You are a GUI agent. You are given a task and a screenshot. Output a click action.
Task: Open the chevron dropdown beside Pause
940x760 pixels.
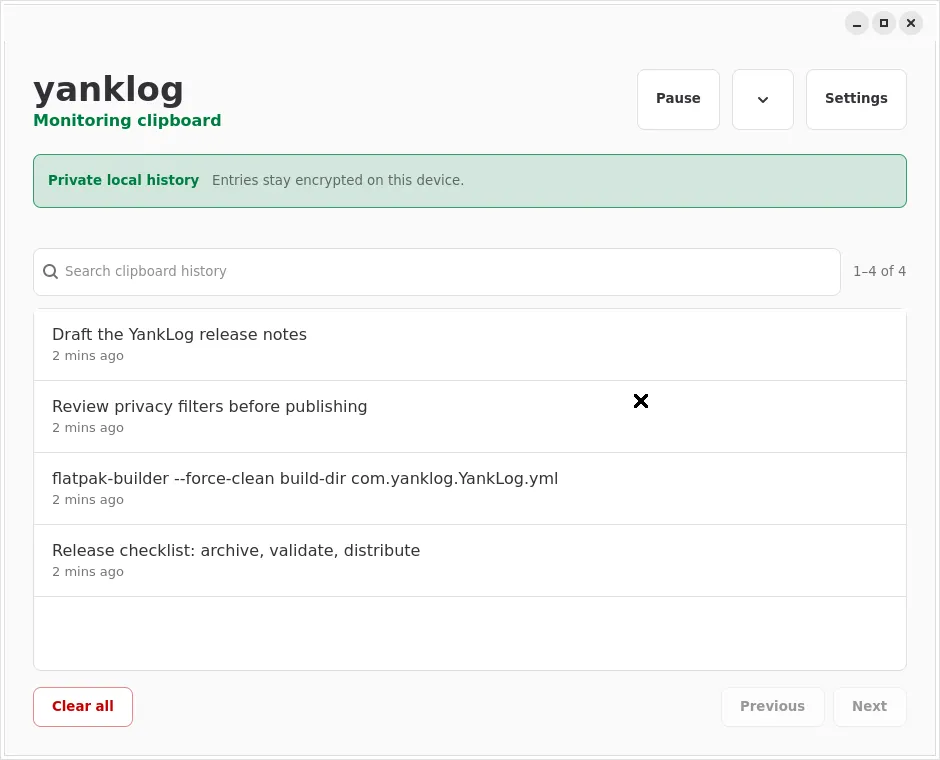763,99
